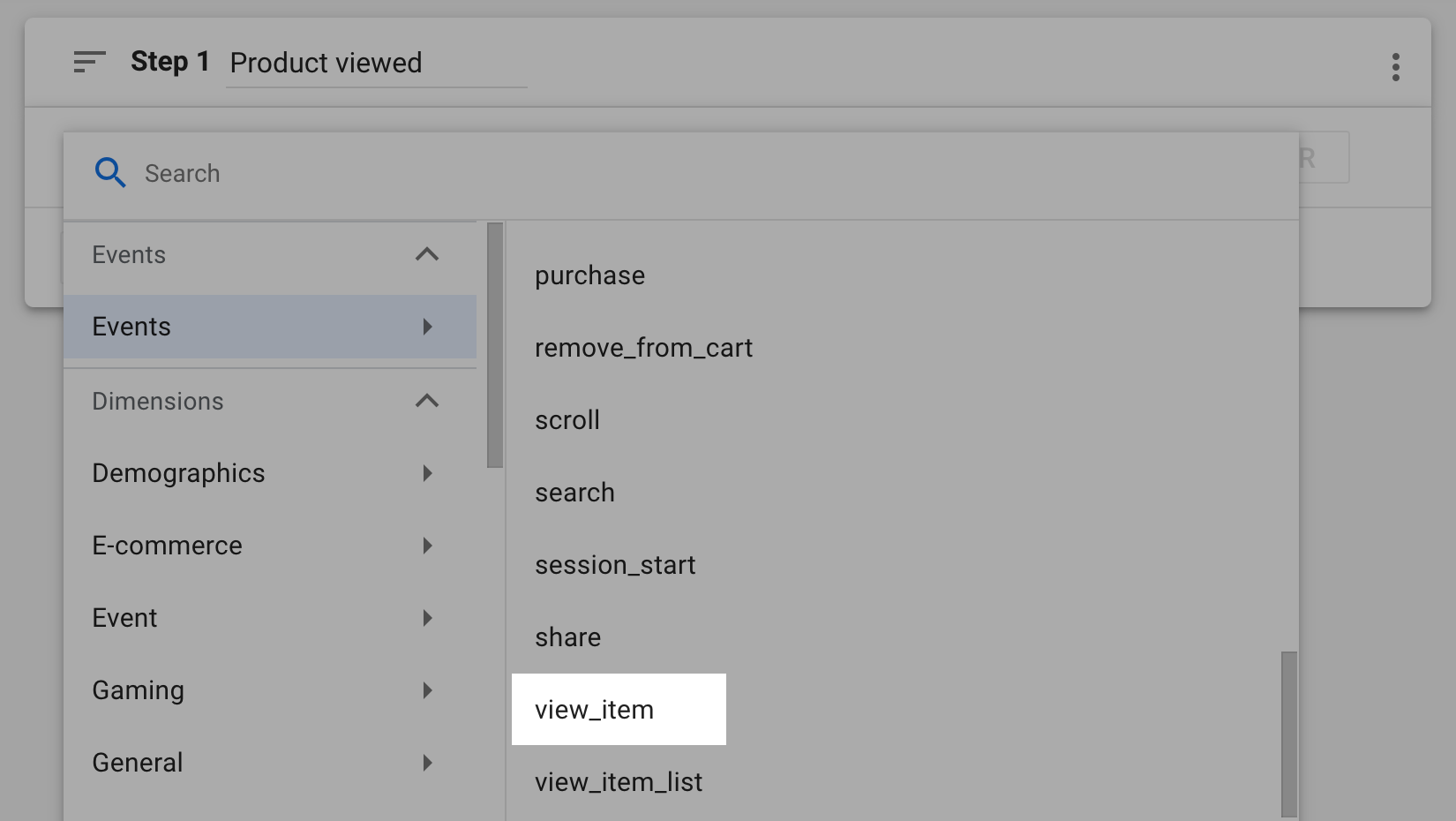Click the arrow next to General
The image size is (1456, 821).
[428, 763]
